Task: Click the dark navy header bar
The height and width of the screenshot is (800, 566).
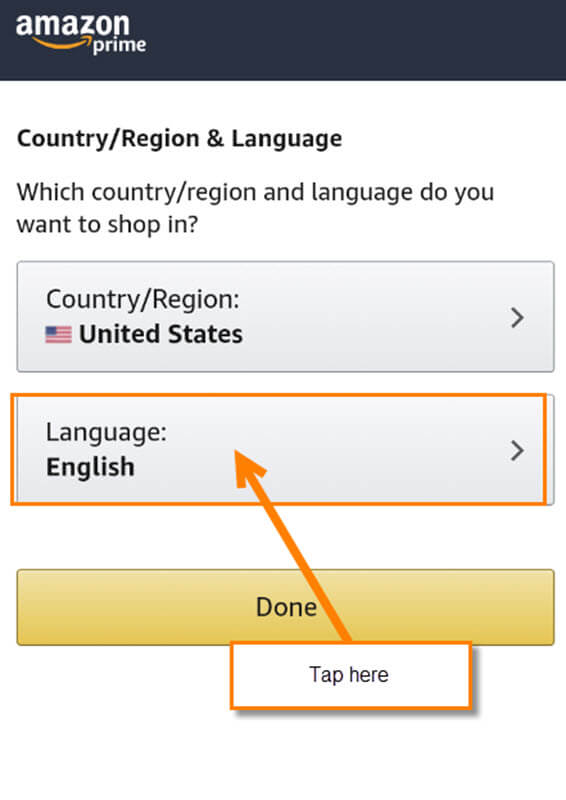Action: 283,40
